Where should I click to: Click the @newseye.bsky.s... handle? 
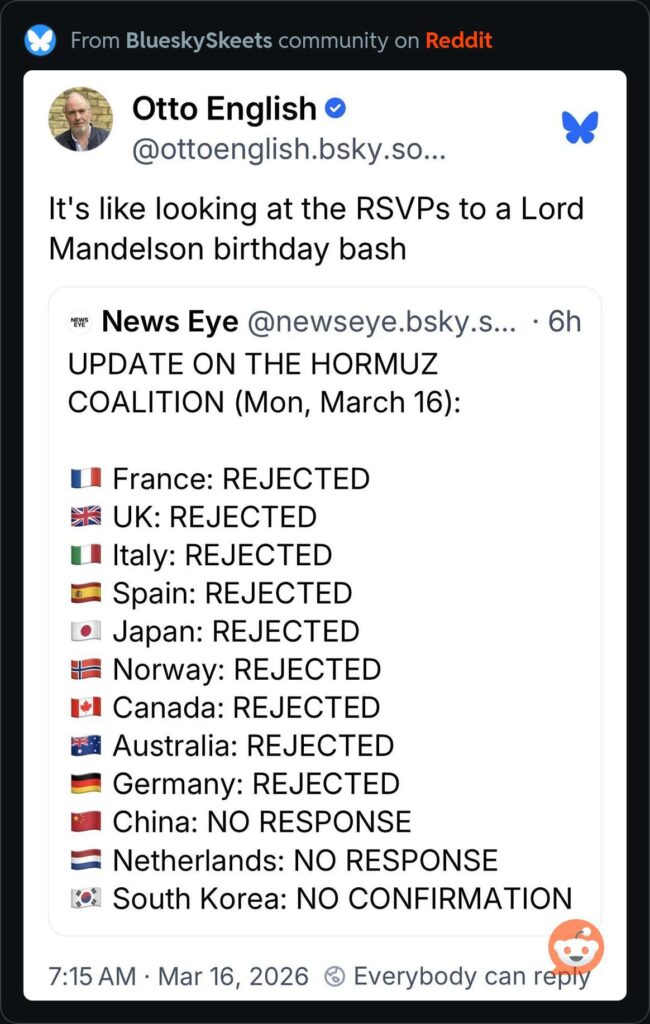(380, 322)
